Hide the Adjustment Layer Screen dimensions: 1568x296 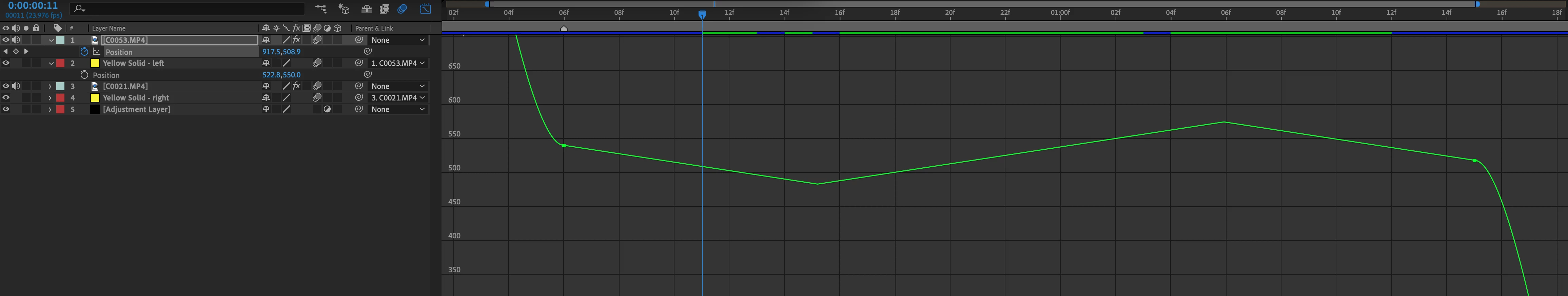[6, 109]
